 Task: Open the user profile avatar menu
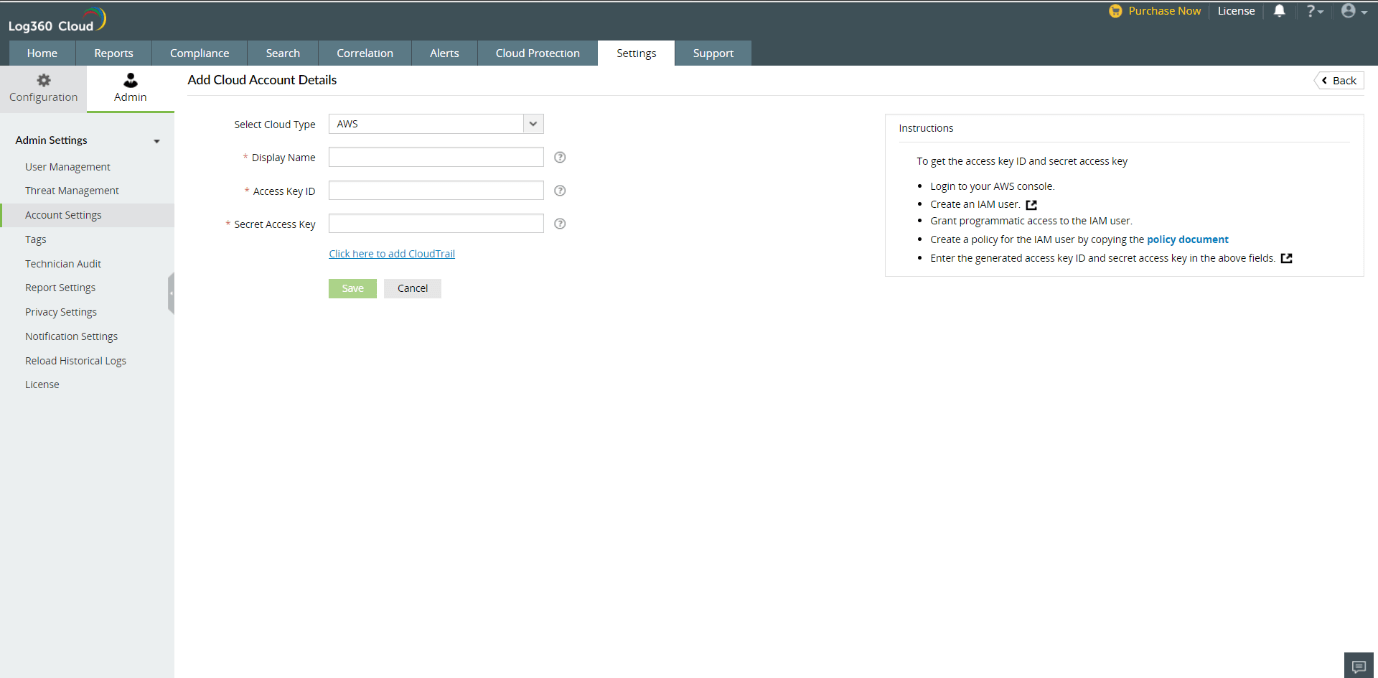coord(1354,11)
